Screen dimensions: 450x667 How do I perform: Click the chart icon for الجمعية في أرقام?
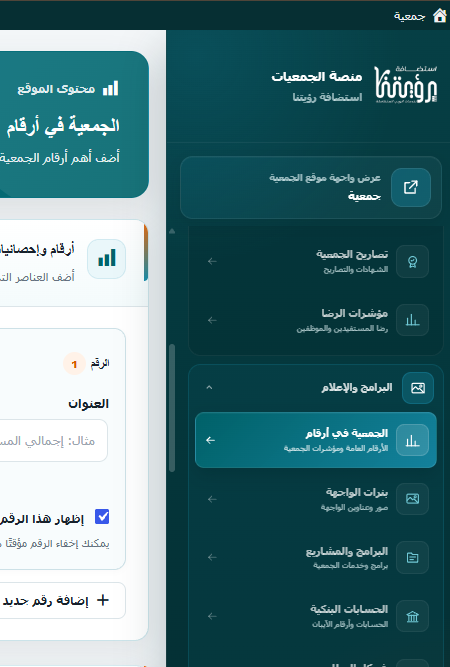pos(412,440)
